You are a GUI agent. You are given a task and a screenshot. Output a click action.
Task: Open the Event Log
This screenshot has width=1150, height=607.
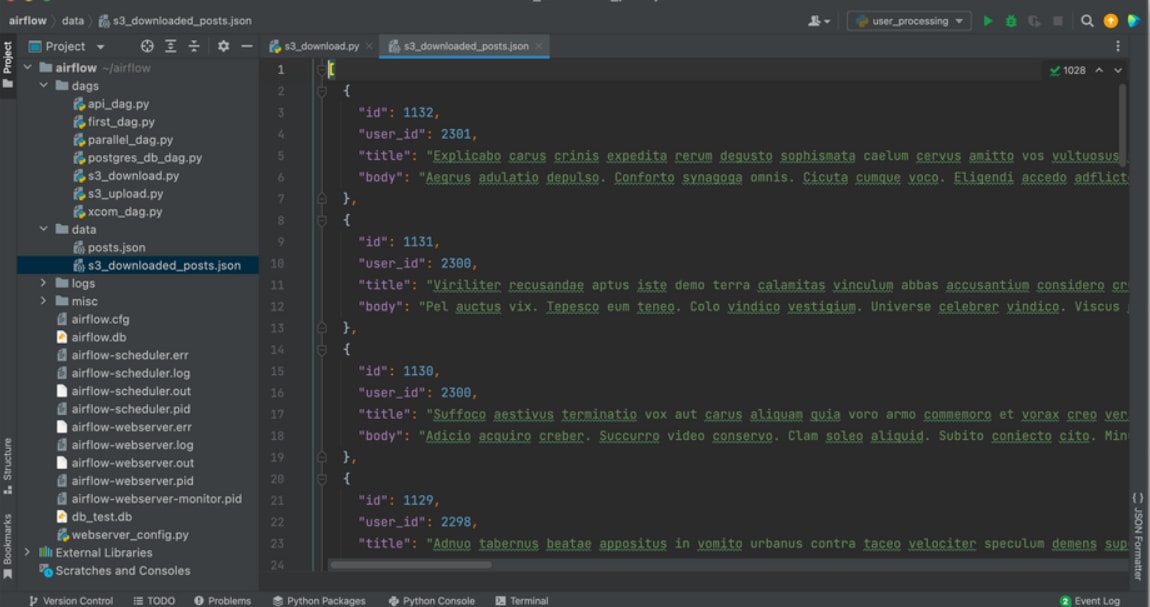(1091, 600)
